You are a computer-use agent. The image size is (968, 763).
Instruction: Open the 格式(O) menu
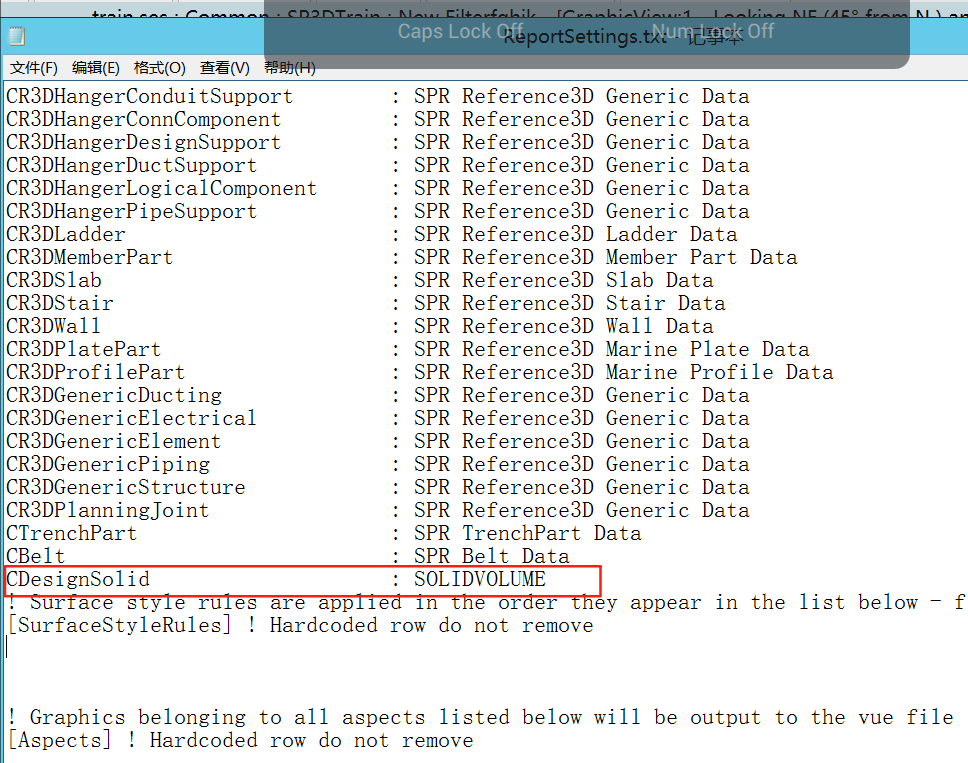(x=159, y=68)
